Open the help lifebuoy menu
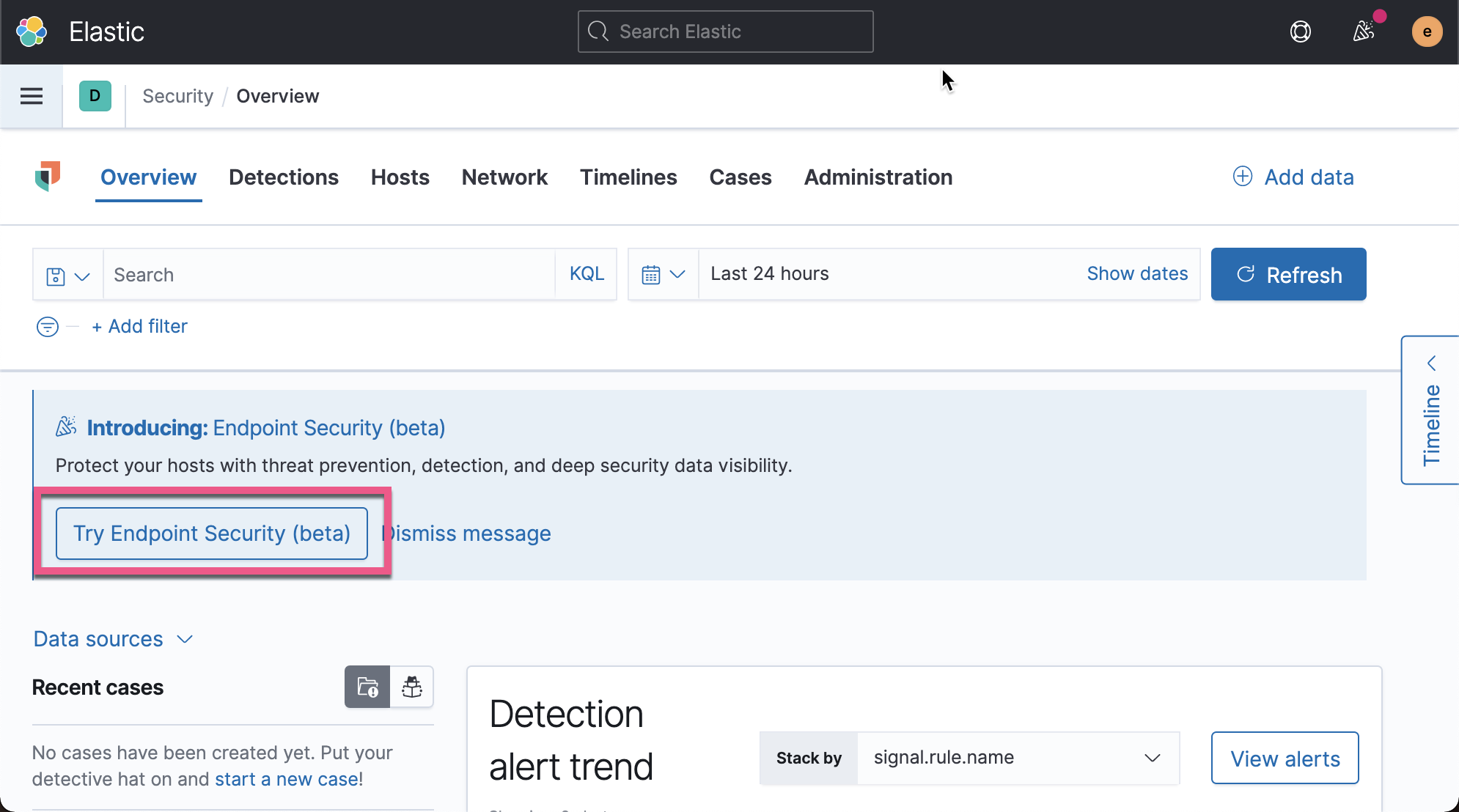Viewport: 1459px width, 812px height. click(x=1301, y=32)
